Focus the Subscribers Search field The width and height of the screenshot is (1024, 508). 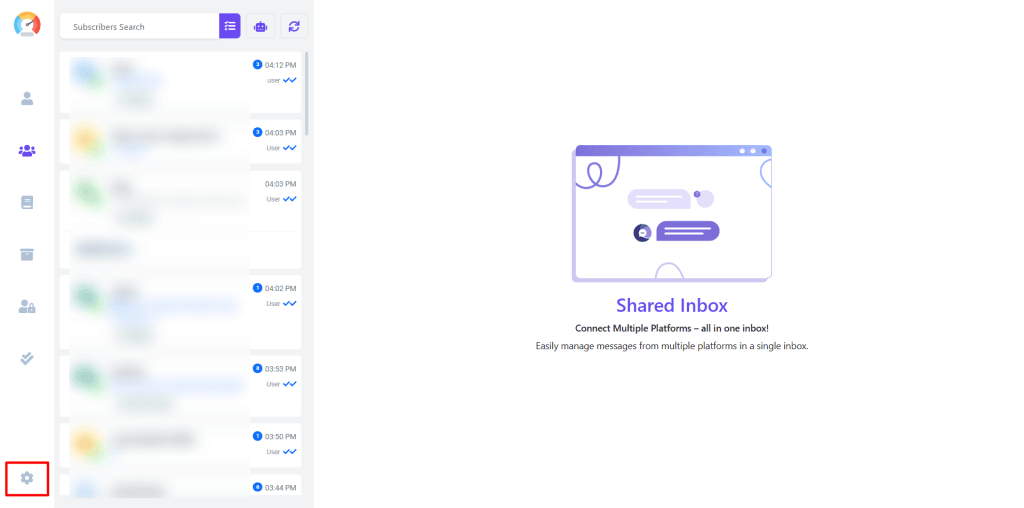(x=138, y=26)
